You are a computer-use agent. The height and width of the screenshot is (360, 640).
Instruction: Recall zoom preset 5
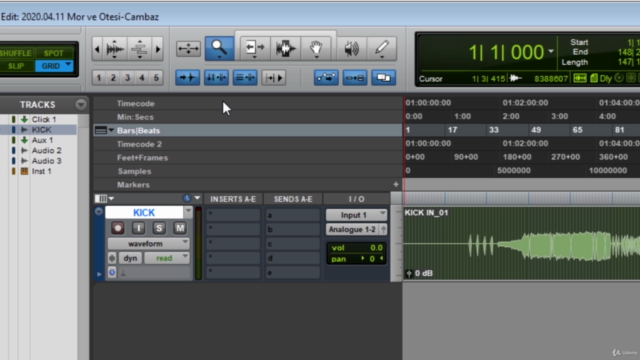pyautogui.click(x=156, y=78)
